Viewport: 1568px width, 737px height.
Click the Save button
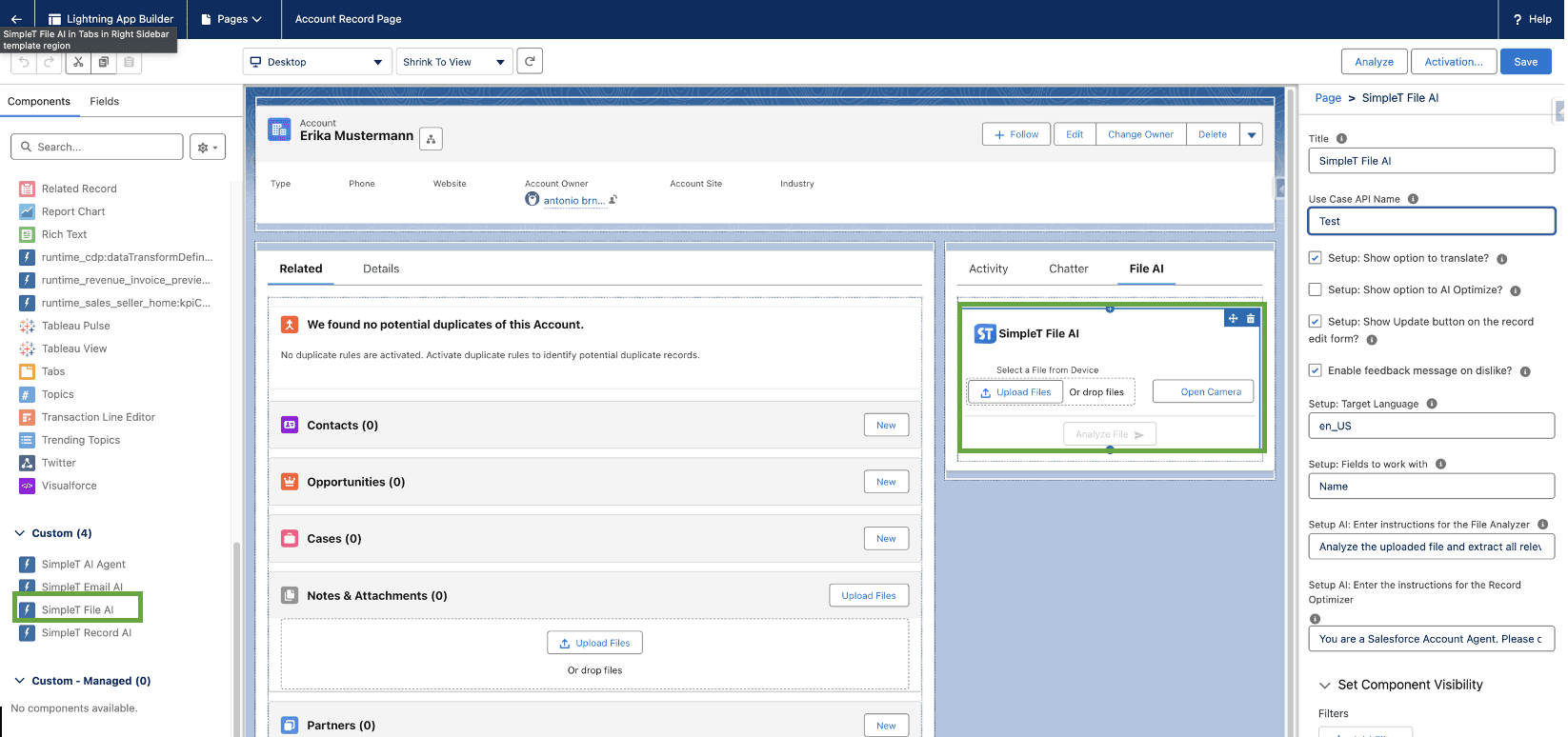click(1526, 62)
